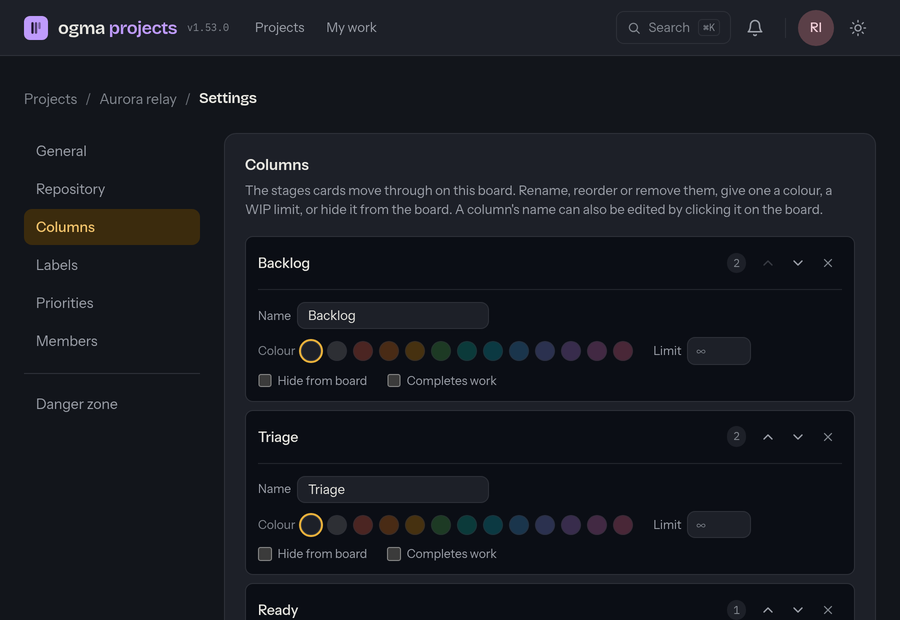Enable Completes work for Triage

click(394, 554)
